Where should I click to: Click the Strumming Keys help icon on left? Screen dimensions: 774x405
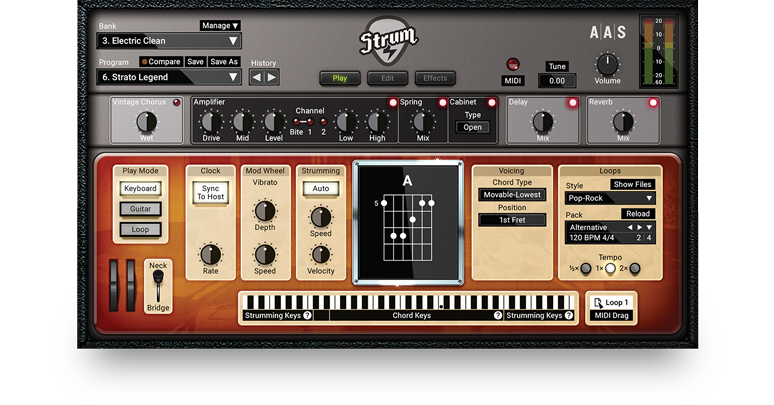pos(307,315)
